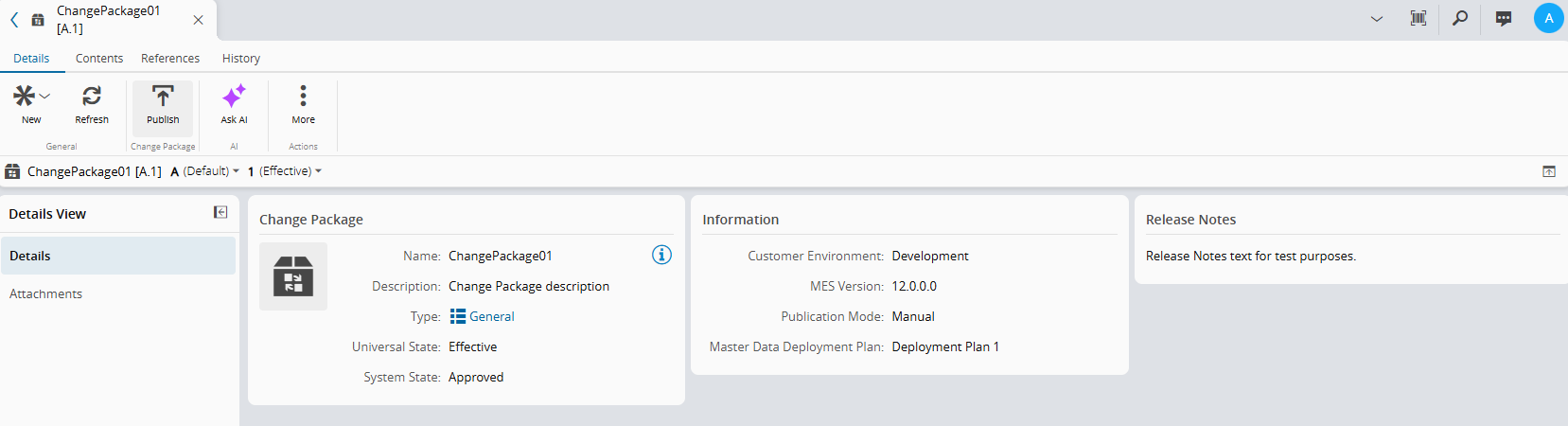Select Details in Details View
Screen dimensions: 1568x426
(x=118, y=256)
